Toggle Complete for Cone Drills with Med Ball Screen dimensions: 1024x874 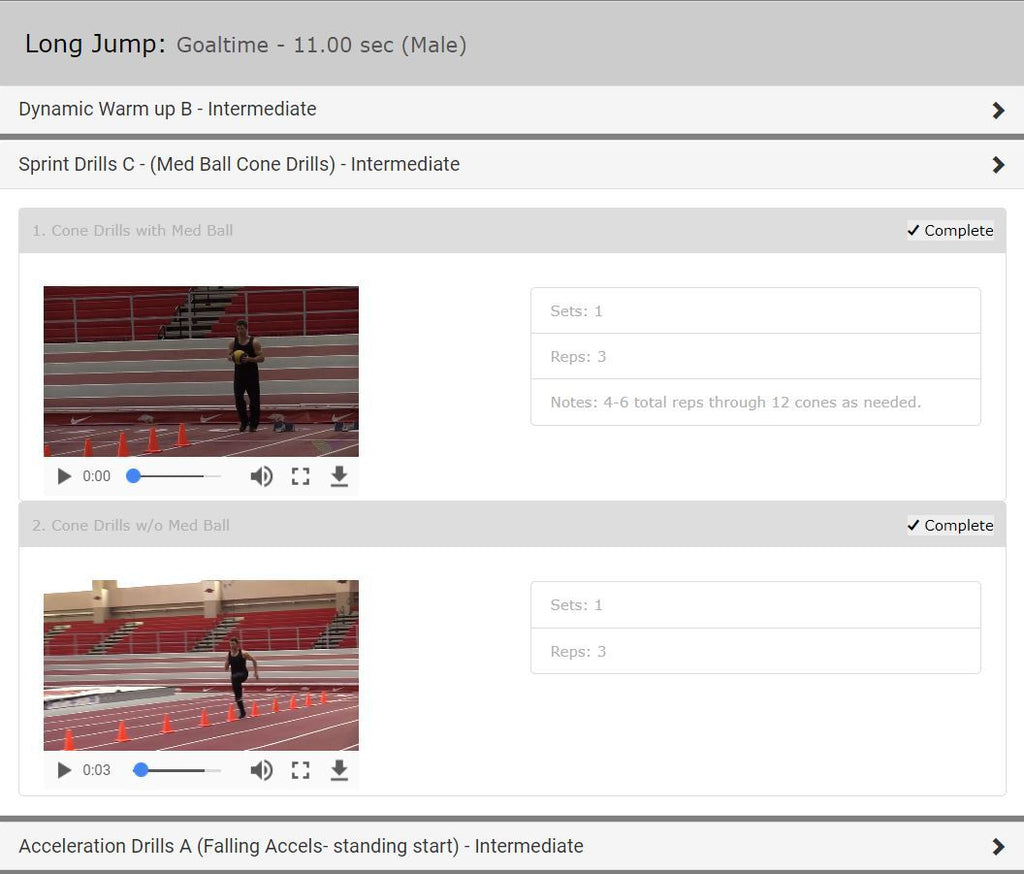click(950, 231)
